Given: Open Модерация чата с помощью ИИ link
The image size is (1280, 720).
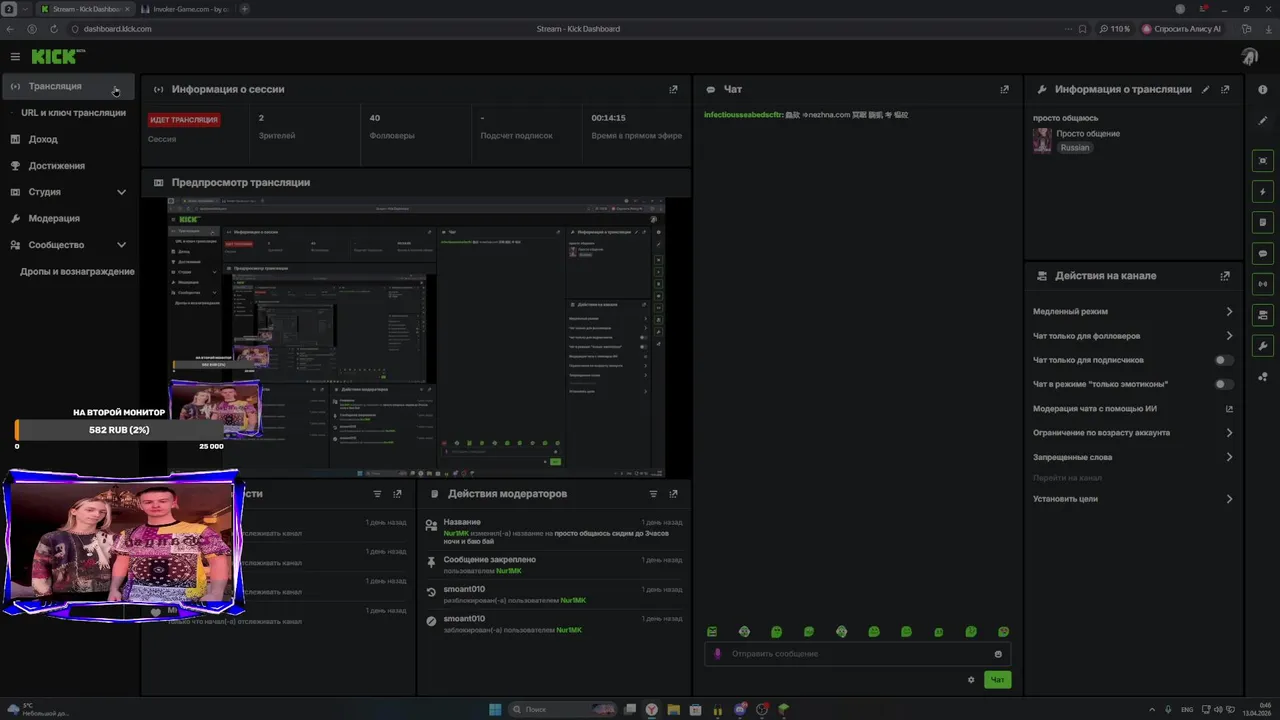Looking at the screenshot, I should point(1133,409).
